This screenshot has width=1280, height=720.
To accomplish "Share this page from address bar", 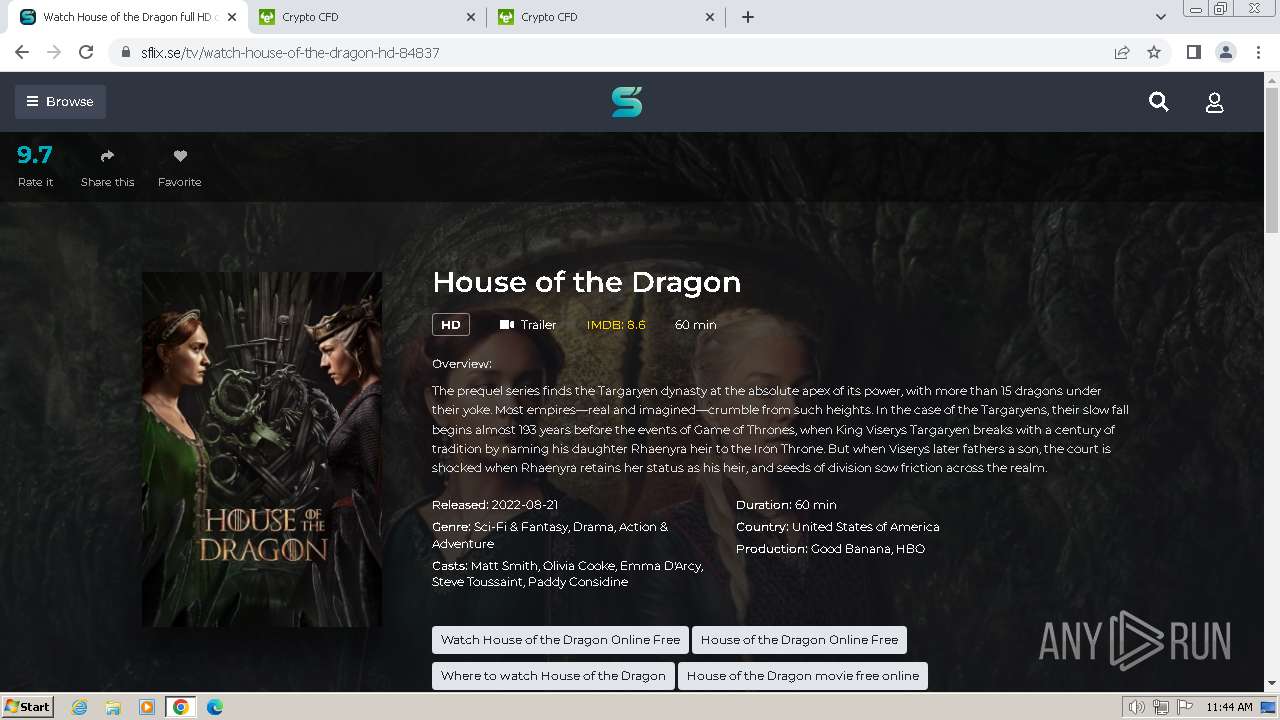I will pyautogui.click(x=1122, y=53).
